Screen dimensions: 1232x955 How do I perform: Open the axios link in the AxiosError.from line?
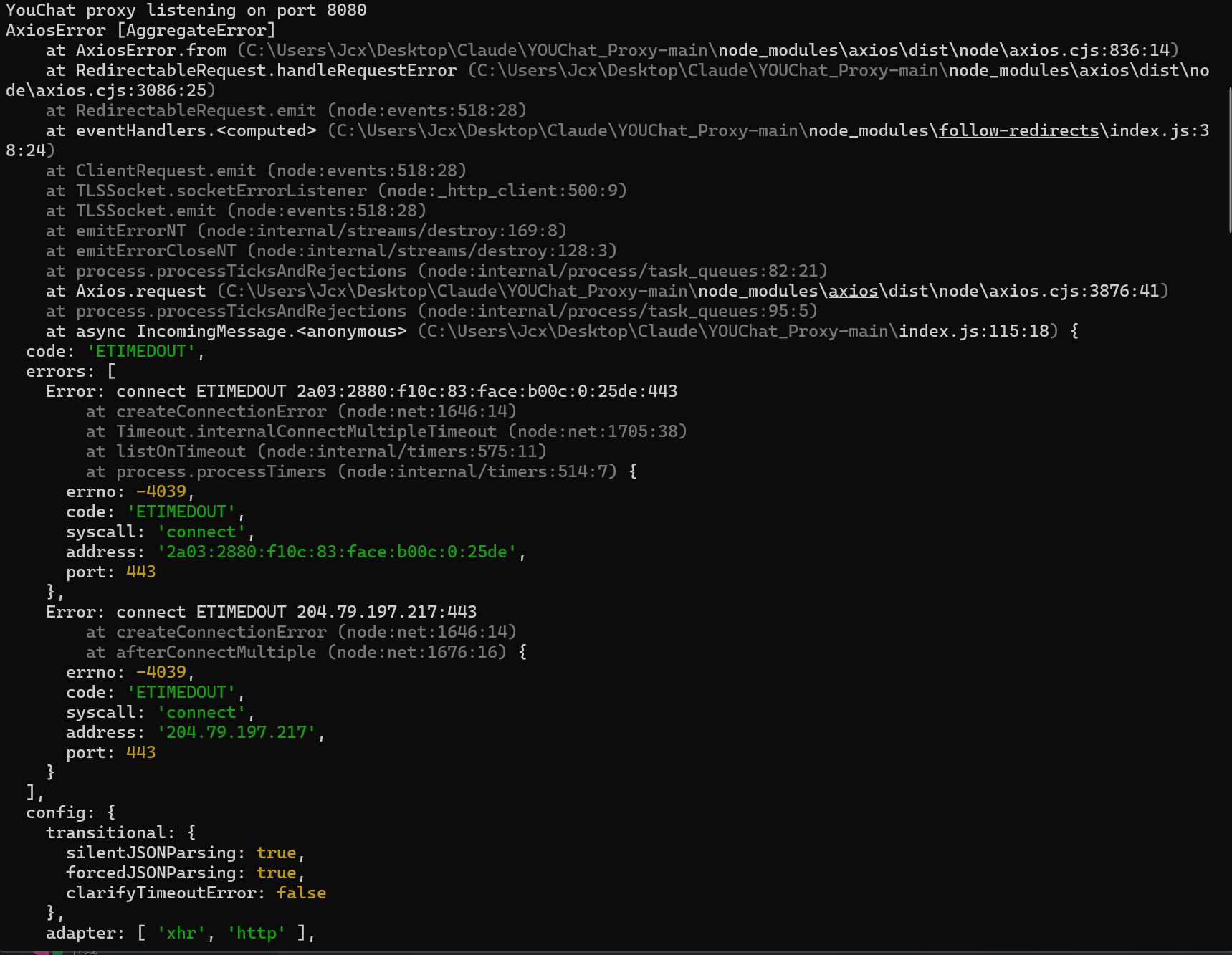873,50
